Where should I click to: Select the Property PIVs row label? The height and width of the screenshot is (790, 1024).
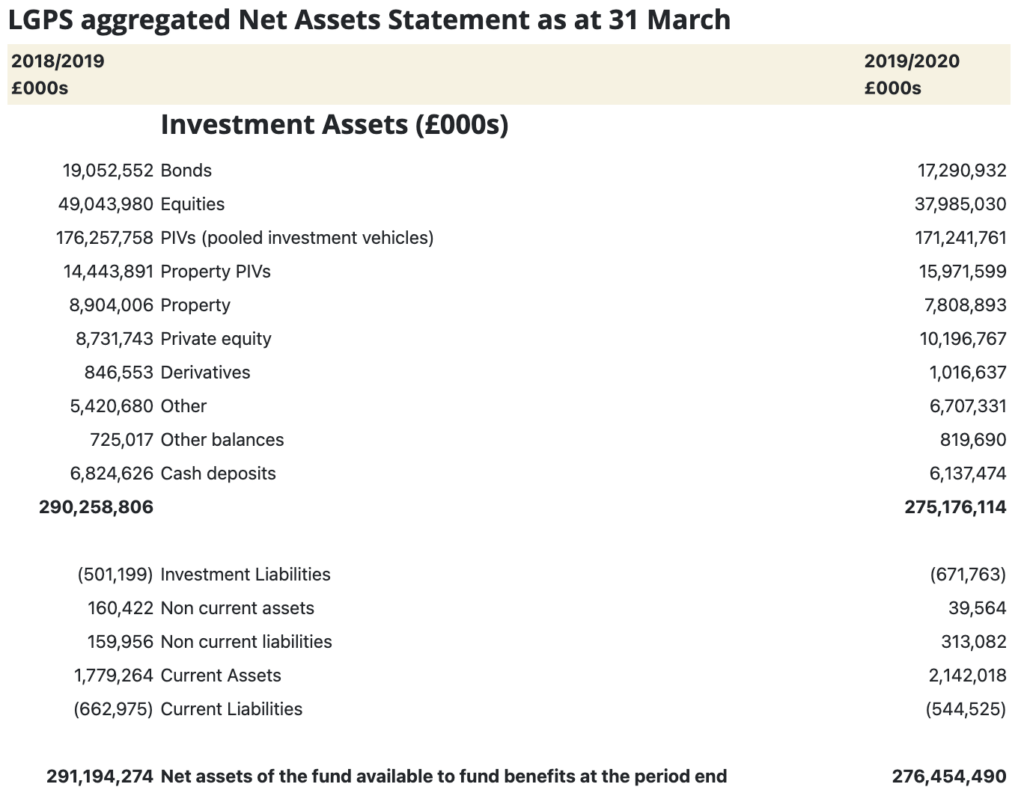click(215, 272)
